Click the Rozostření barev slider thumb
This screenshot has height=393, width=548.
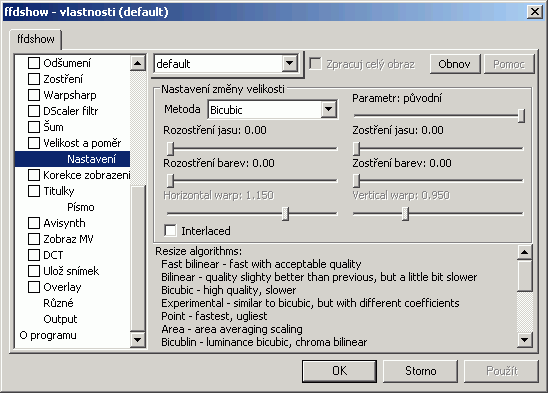(x=170, y=180)
